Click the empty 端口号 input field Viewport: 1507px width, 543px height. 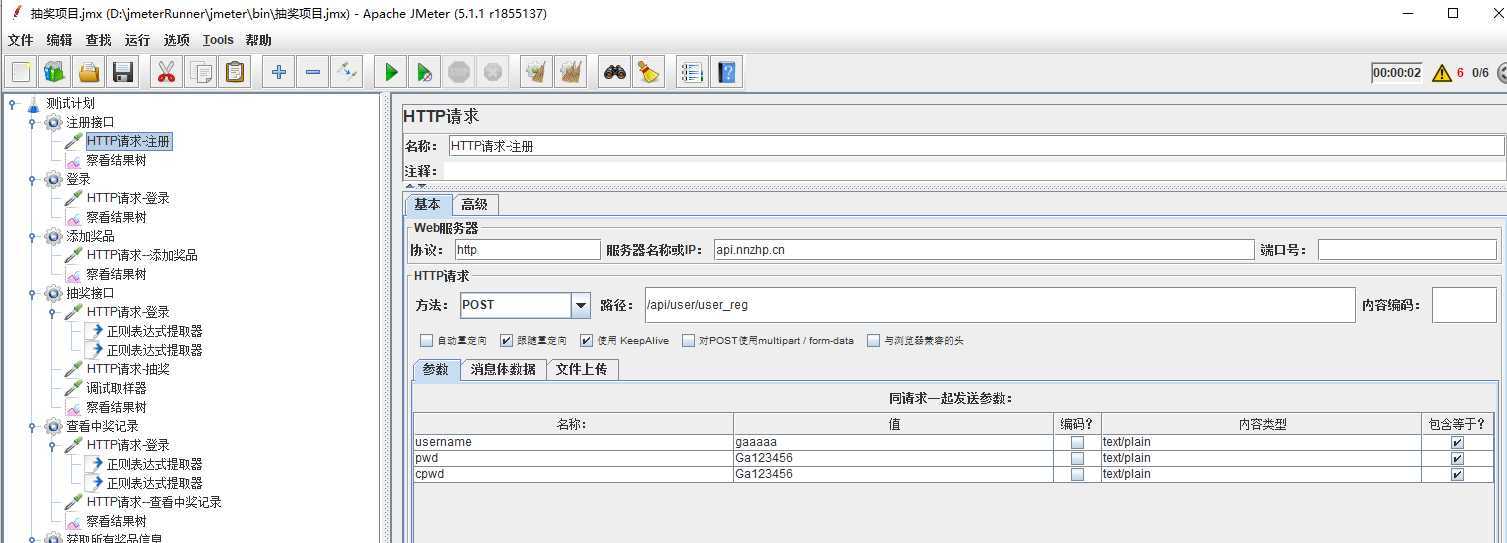click(x=1407, y=250)
